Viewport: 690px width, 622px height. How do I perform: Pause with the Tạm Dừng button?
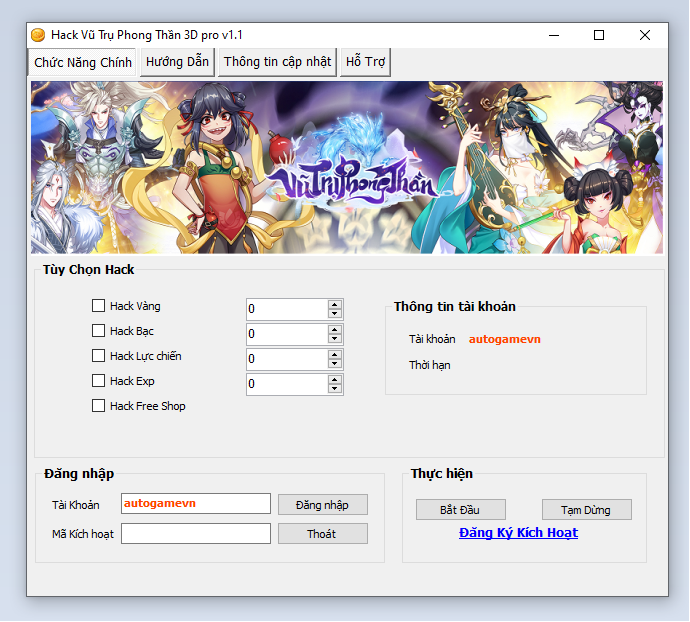click(x=587, y=510)
